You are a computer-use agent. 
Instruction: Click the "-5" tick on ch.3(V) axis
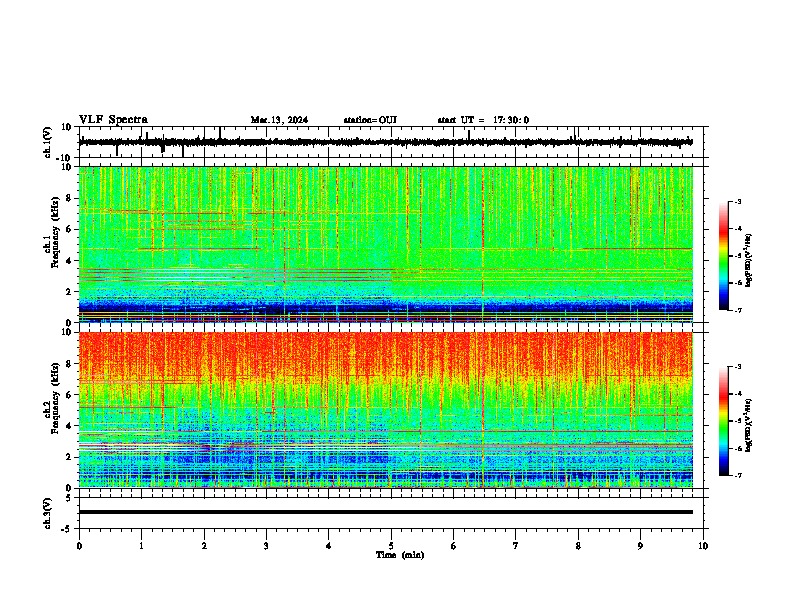click(x=66, y=529)
